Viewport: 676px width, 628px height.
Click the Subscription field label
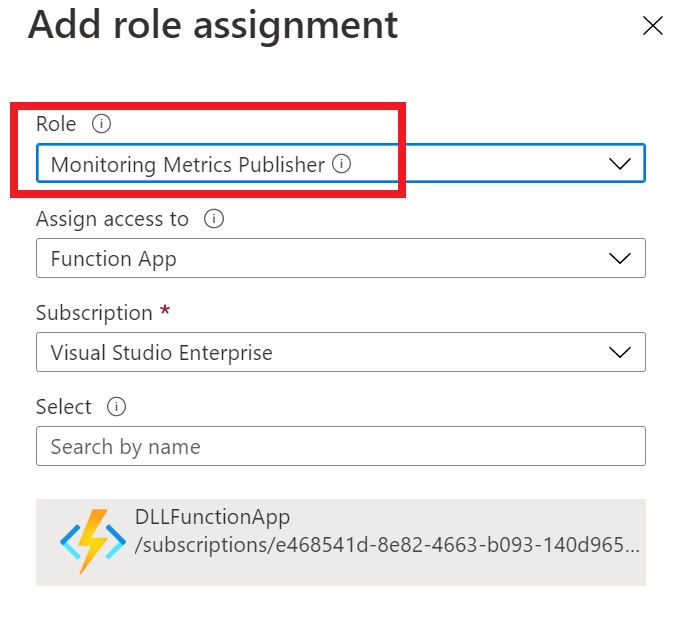point(94,313)
